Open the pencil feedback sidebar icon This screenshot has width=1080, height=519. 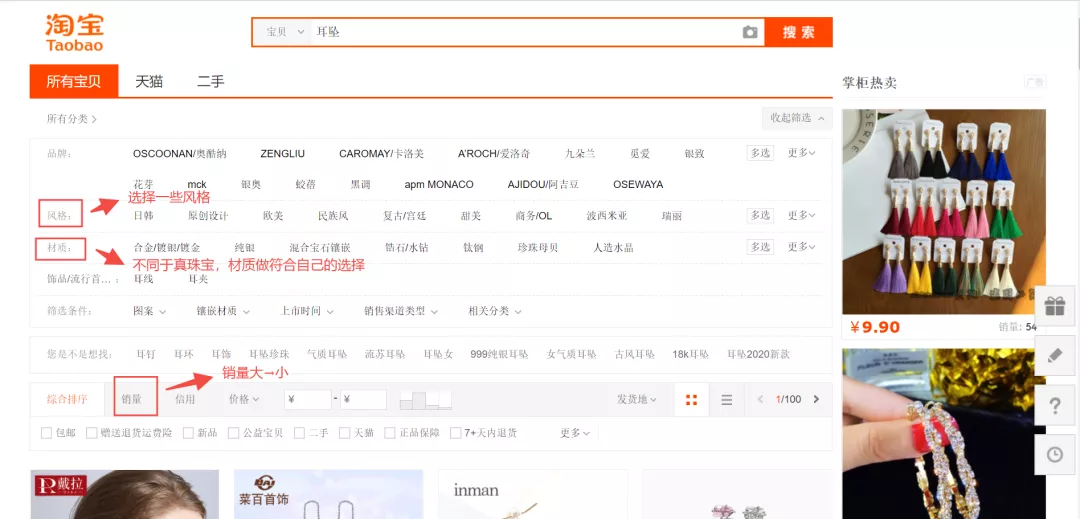click(1055, 355)
